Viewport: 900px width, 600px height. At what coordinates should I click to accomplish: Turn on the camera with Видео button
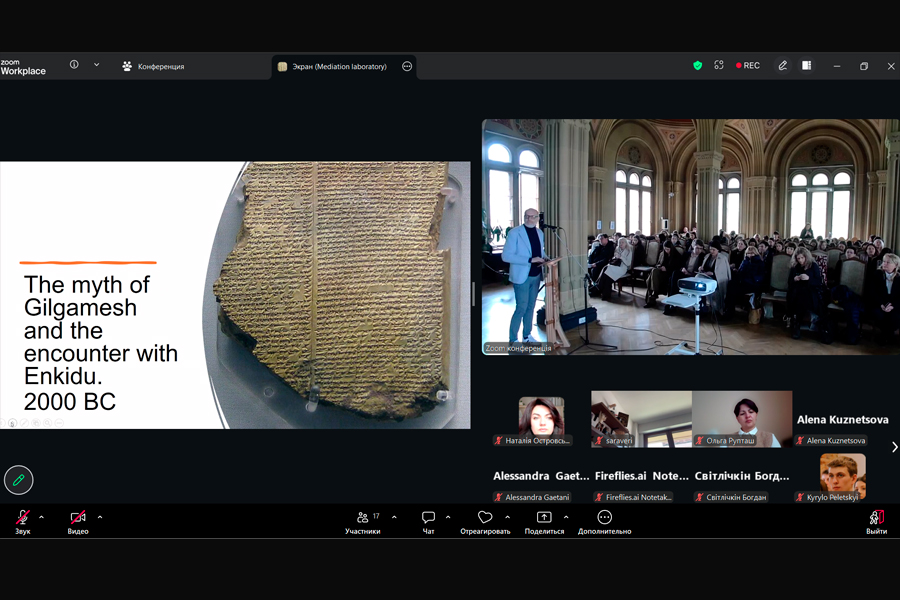coord(78,520)
